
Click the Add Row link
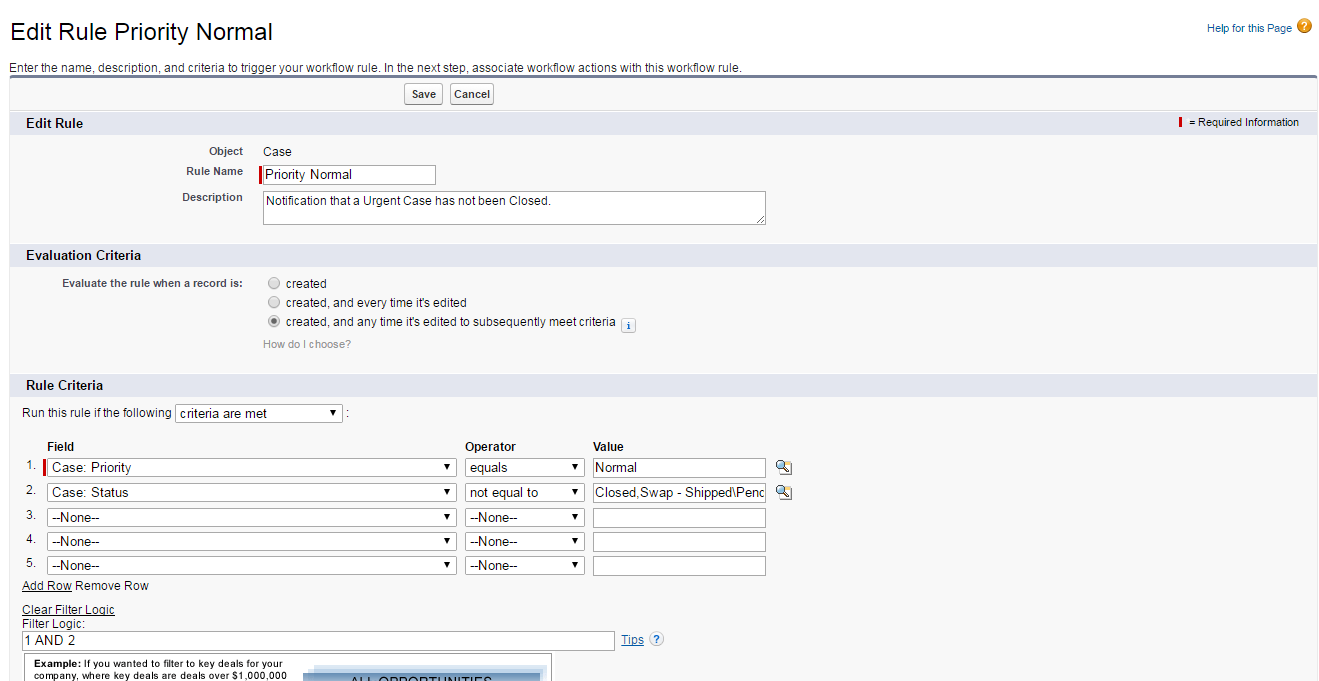tap(47, 586)
